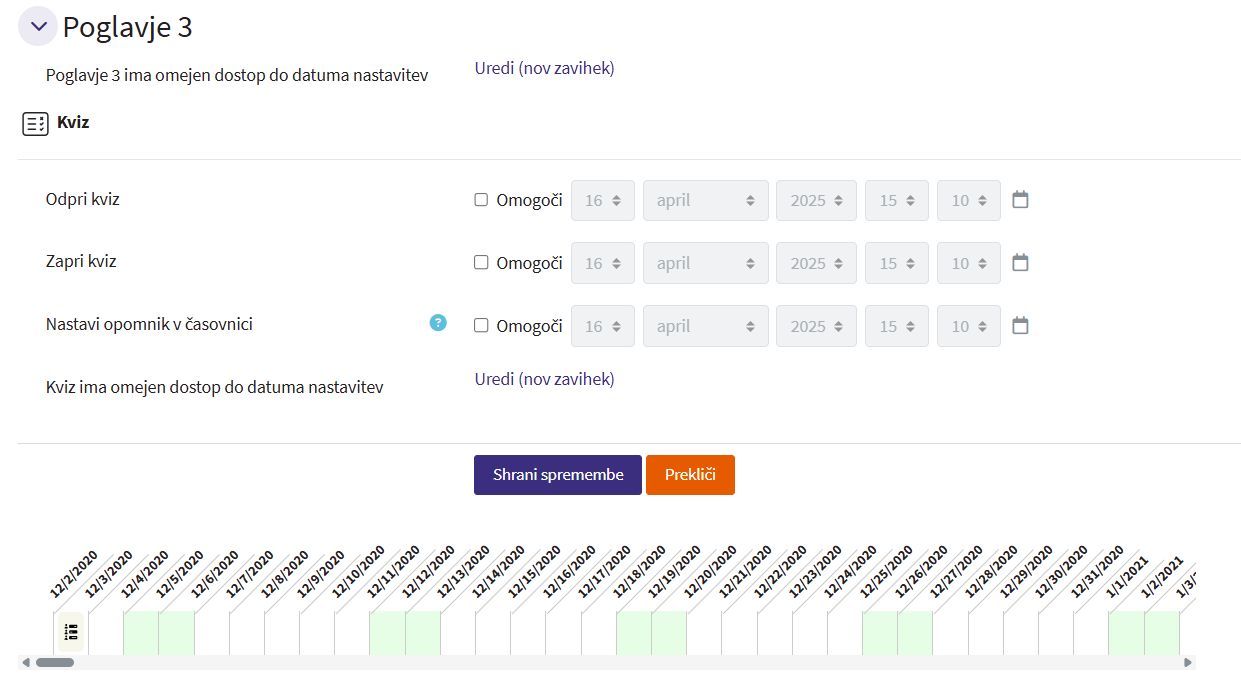Enable the Odpri kviz Omogoči checkbox

pos(481,200)
